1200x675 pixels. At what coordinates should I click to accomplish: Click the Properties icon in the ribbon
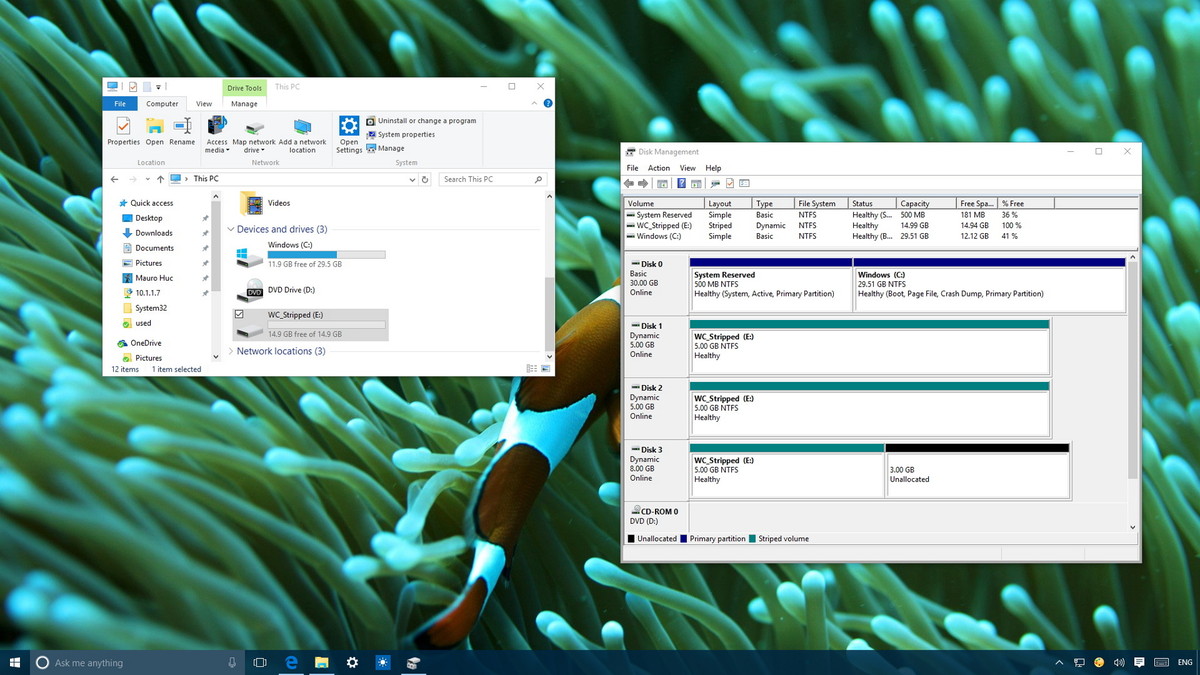point(123,126)
